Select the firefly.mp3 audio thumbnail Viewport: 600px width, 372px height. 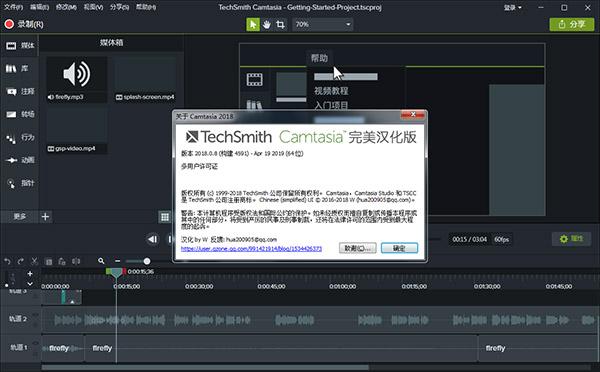pyautogui.click(x=77, y=79)
